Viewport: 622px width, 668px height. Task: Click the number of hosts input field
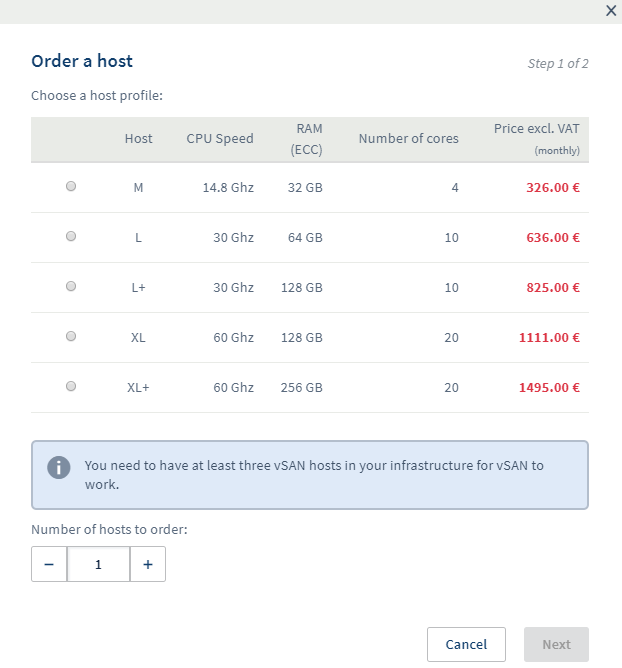[98, 564]
